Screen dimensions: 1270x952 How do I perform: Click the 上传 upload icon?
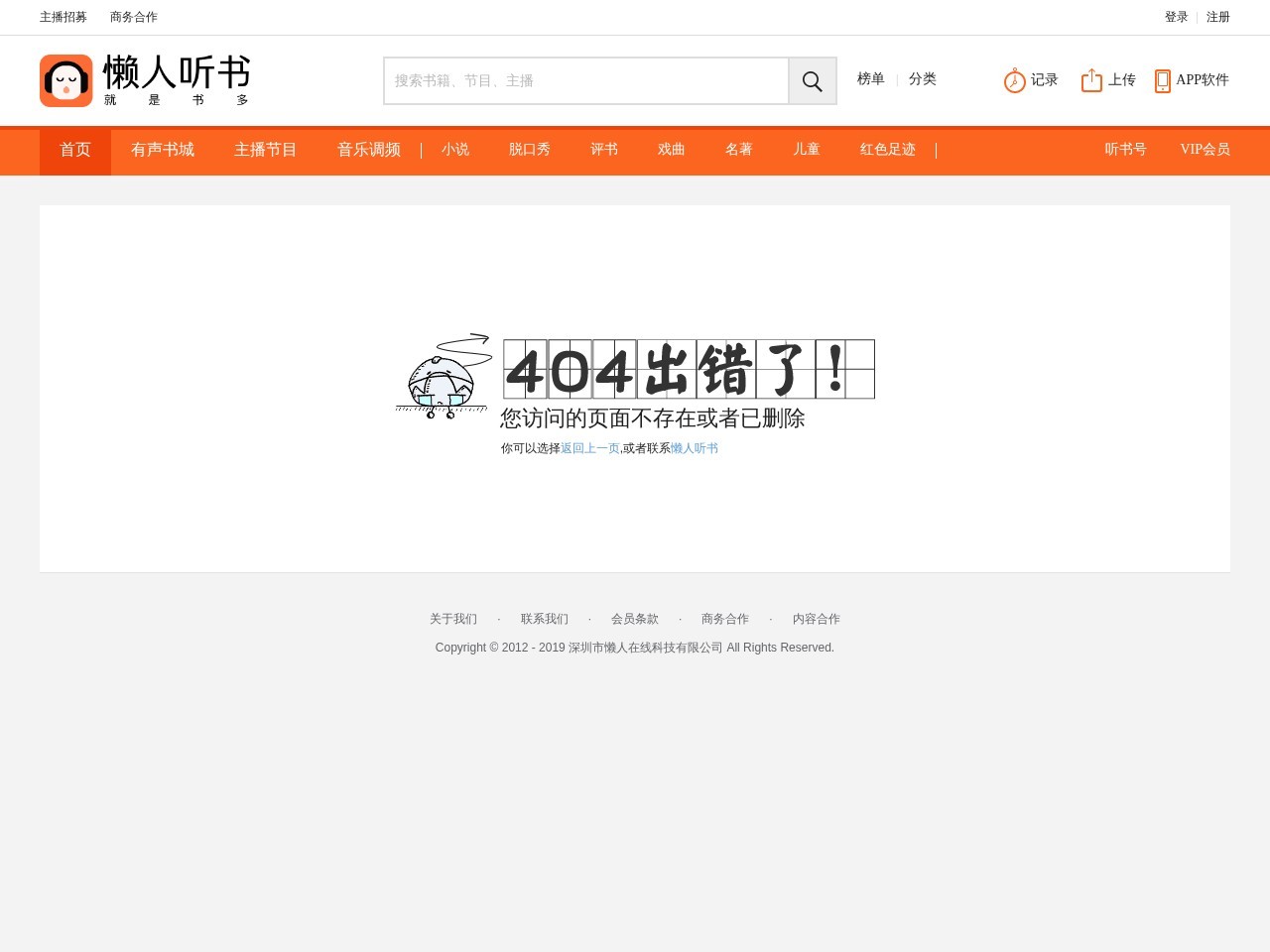pos(1091,80)
